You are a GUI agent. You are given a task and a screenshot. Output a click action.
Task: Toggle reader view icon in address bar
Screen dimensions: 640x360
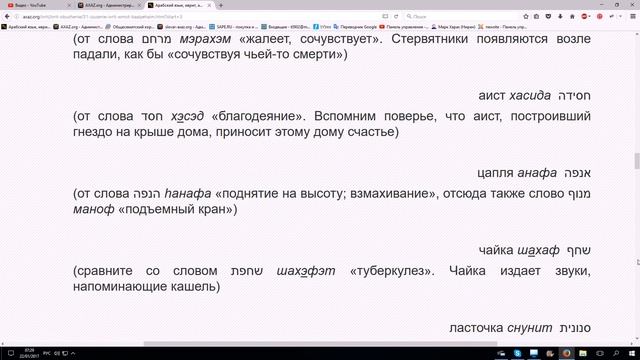click(x=385, y=16)
